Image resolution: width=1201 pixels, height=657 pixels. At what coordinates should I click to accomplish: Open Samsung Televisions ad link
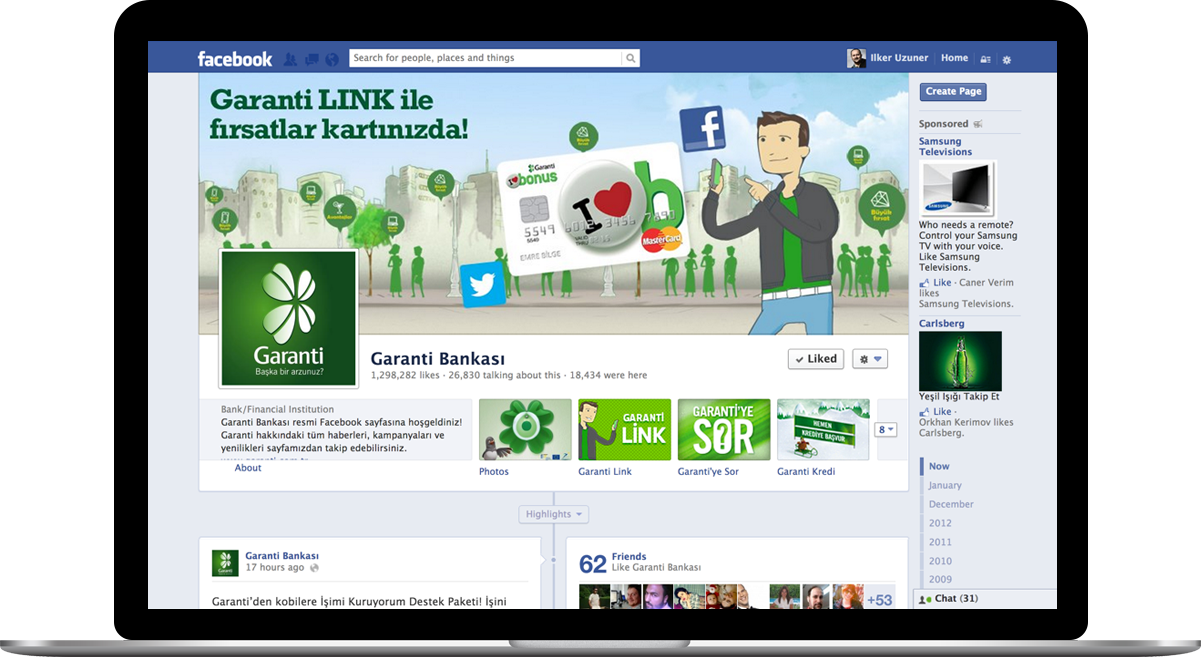pos(945,147)
